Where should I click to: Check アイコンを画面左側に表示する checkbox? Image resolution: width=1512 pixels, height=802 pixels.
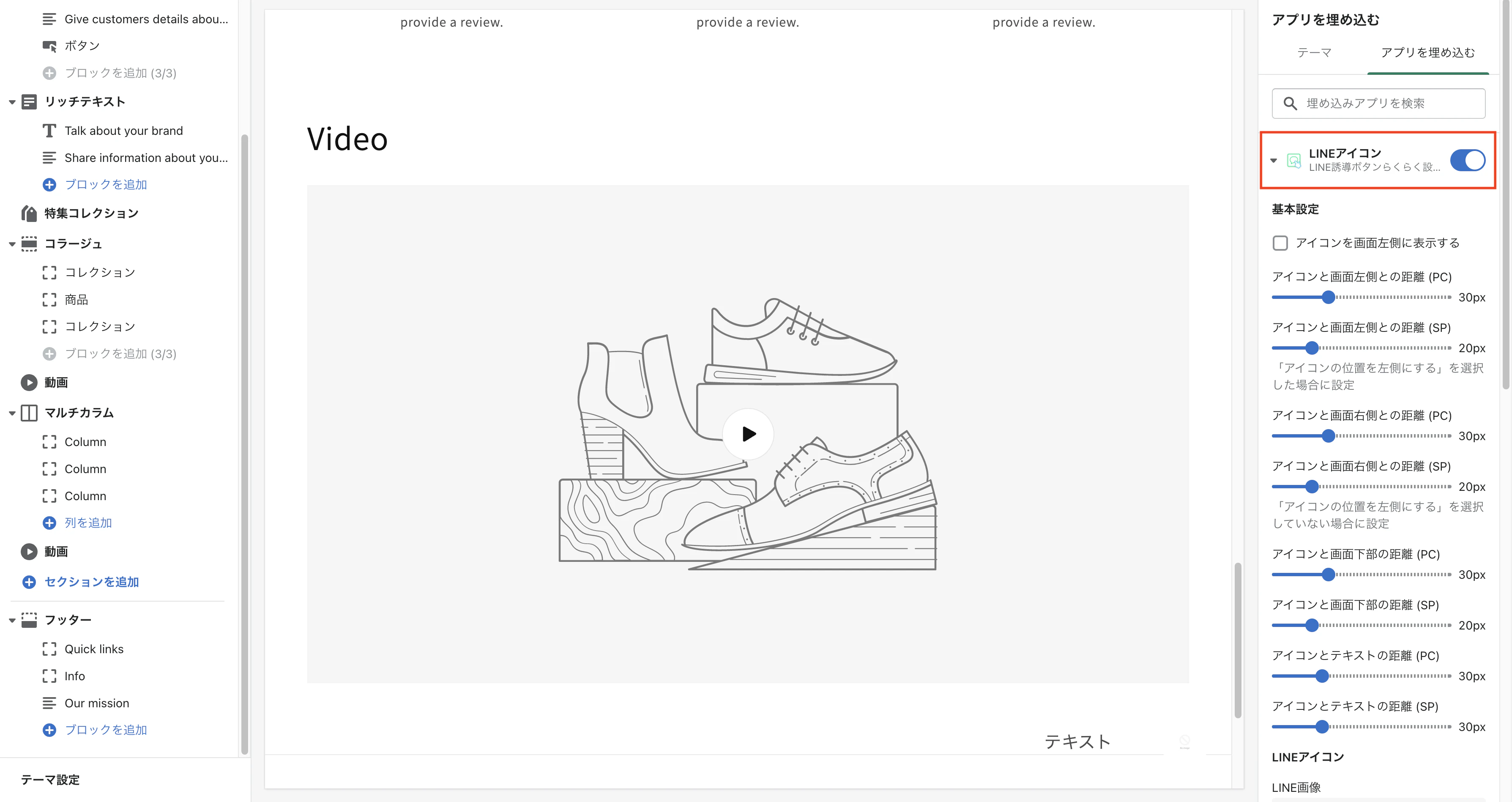[1280, 243]
